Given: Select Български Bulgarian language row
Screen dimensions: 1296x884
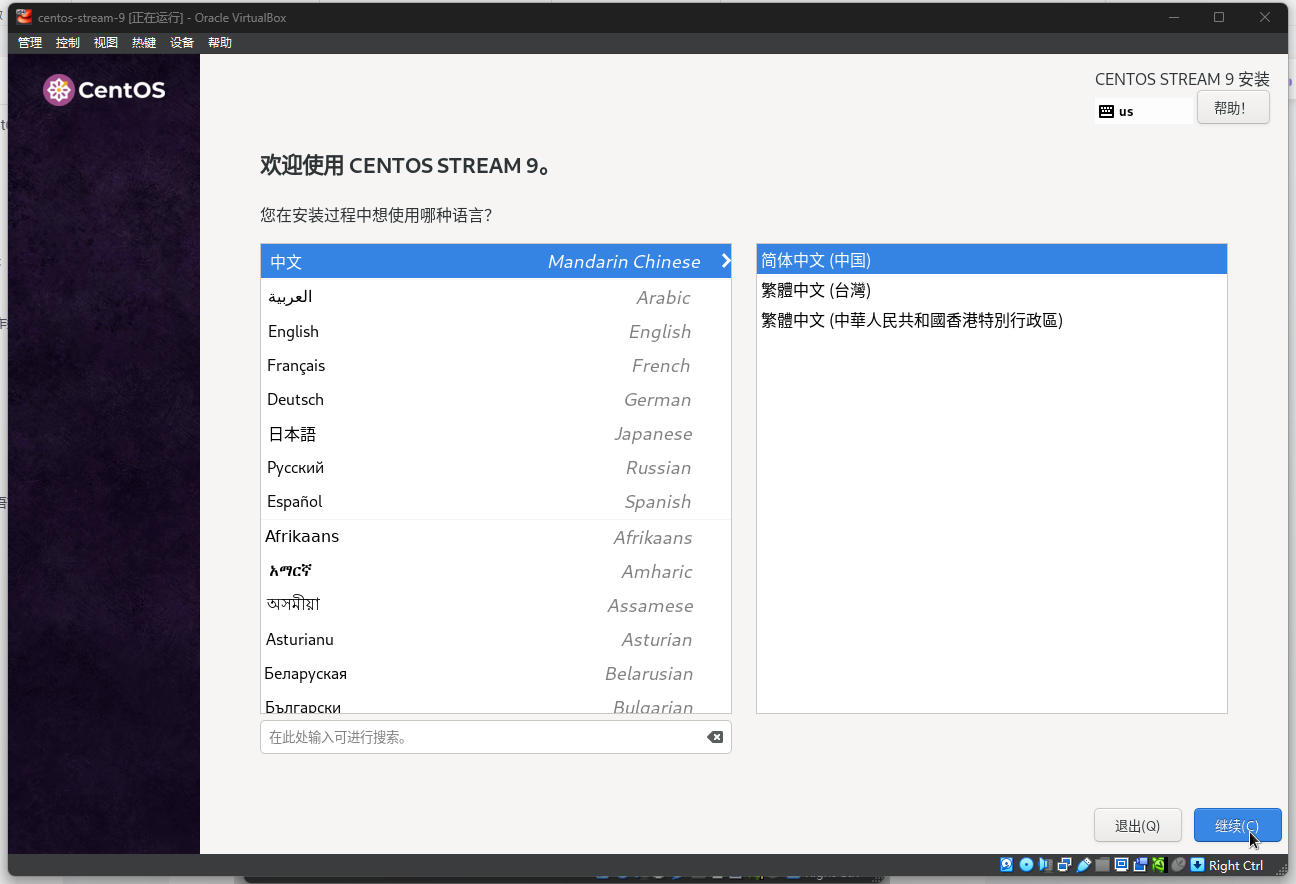Looking at the screenshot, I should tap(496, 703).
